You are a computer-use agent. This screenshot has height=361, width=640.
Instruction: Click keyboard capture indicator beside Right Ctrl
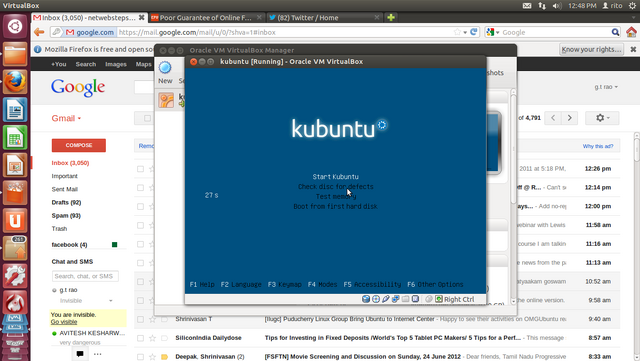[x=439, y=299]
